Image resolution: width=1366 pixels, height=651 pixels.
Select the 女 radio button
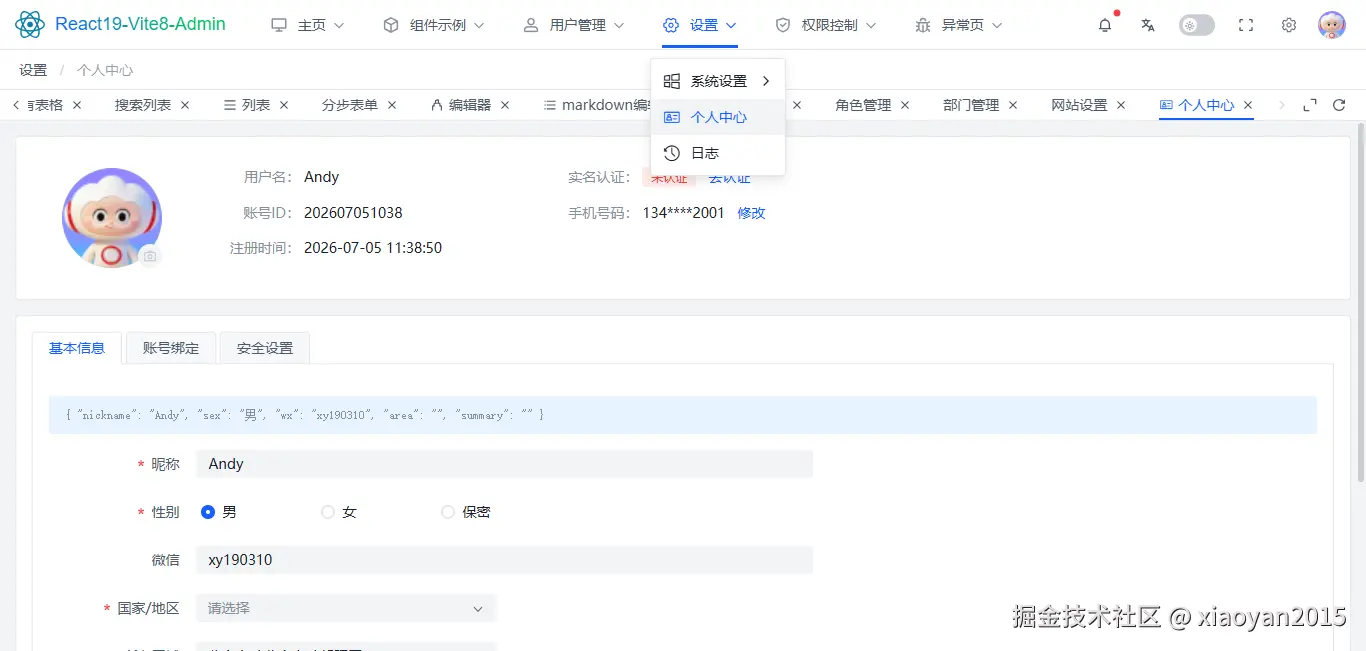(328, 512)
